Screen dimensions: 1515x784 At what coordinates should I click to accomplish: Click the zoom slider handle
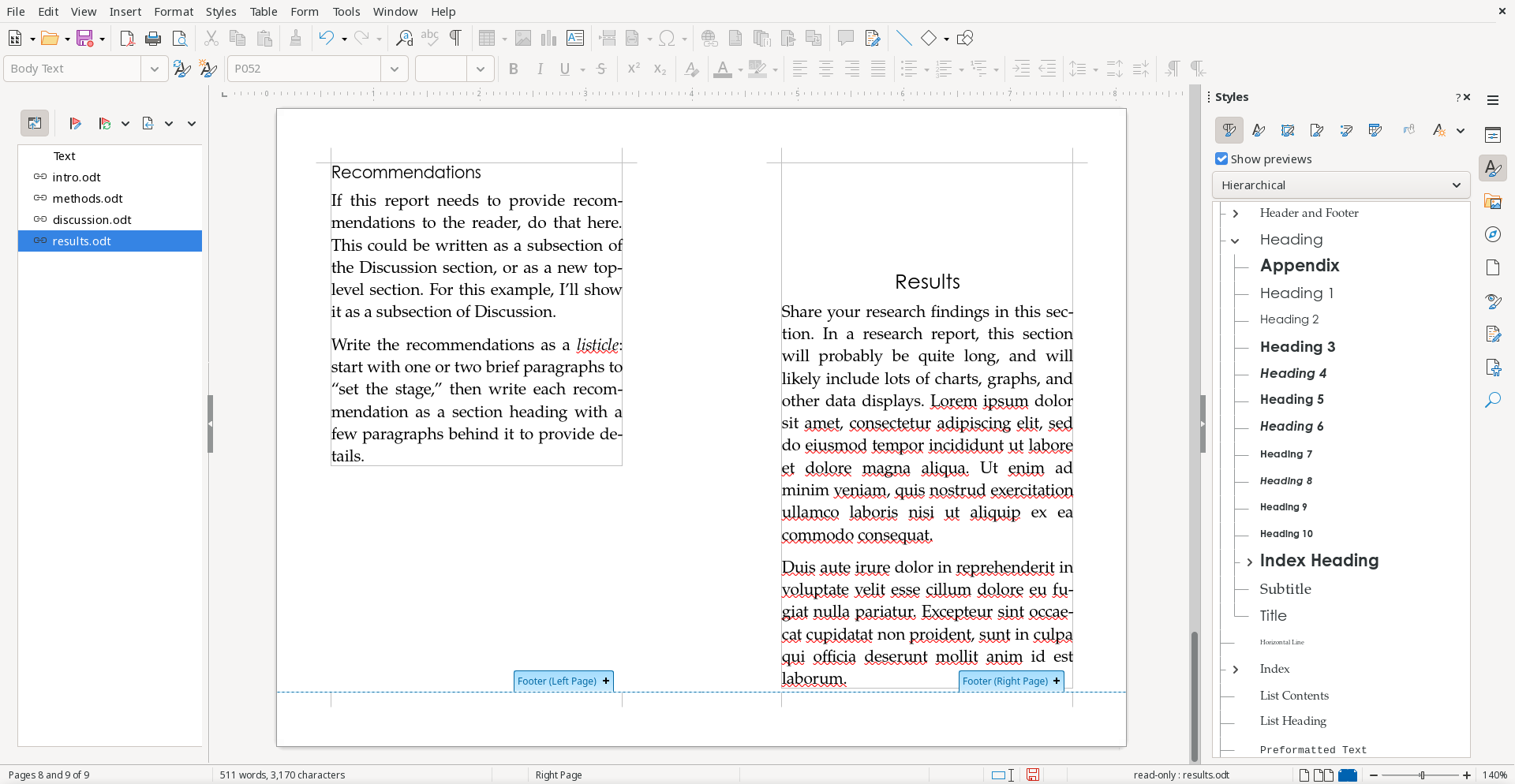click(x=1422, y=775)
